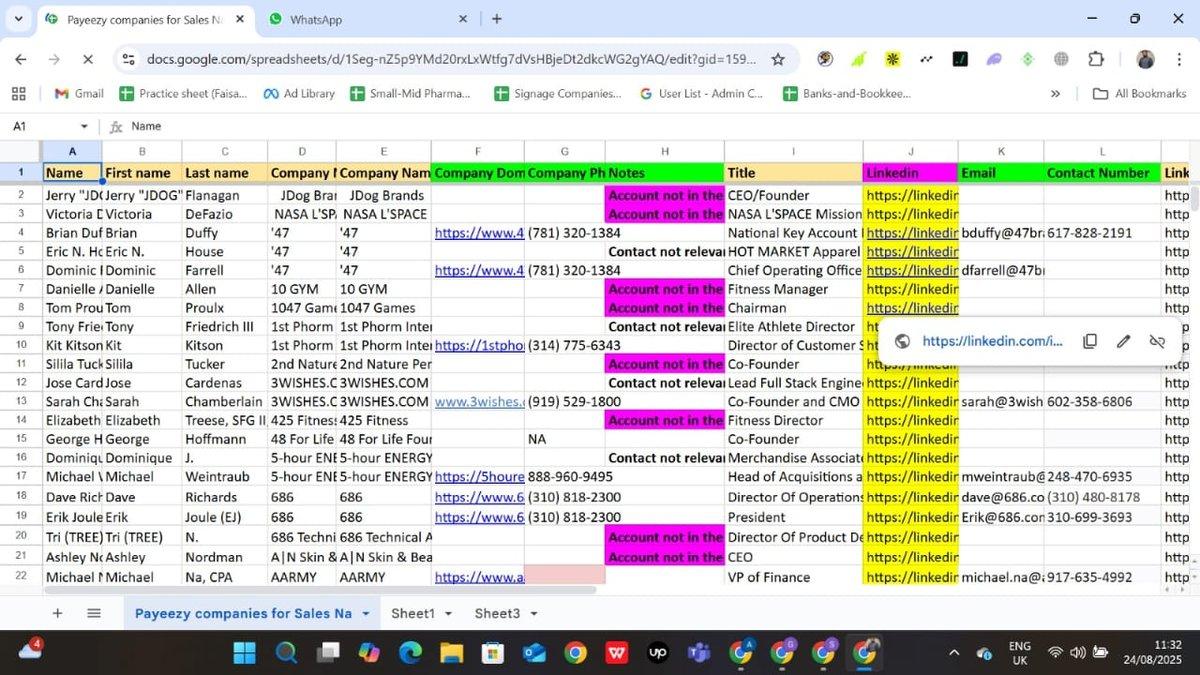Open the Windows Start menu

(245, 653)
